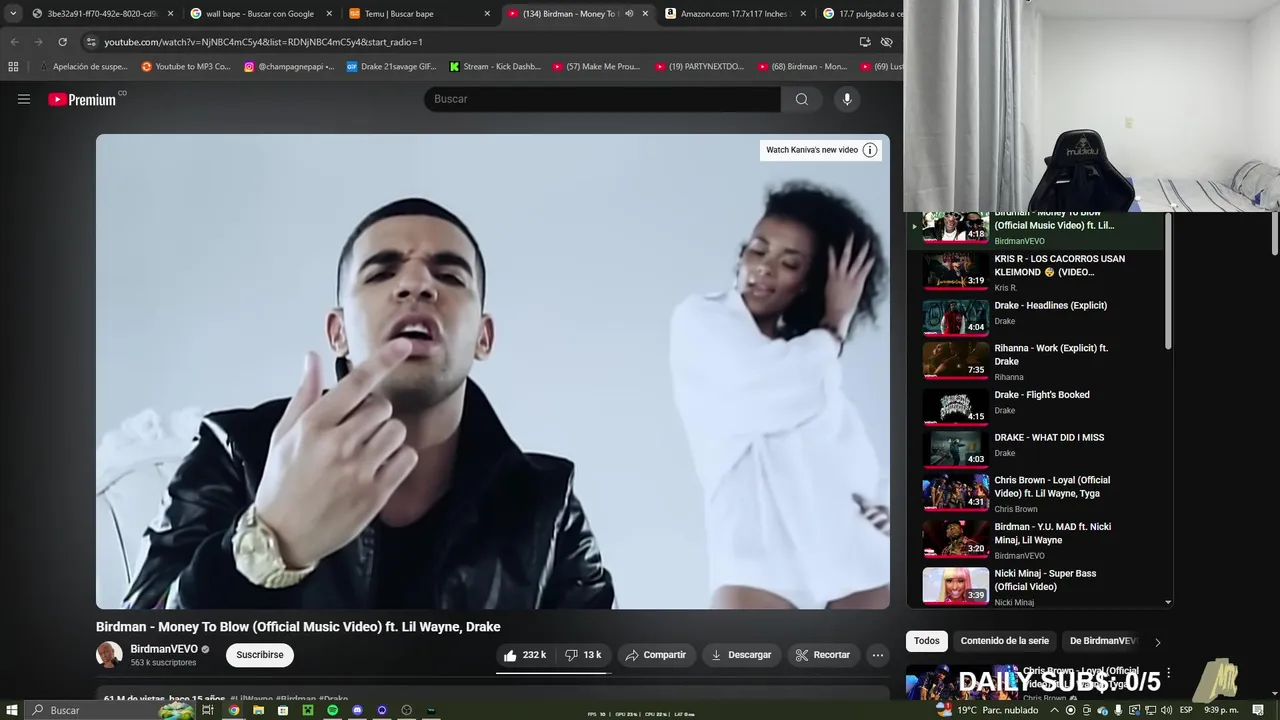Open the Windows notification center icon
Image resolution: width=1280 pixels, height=720 pixels.
1259,710
